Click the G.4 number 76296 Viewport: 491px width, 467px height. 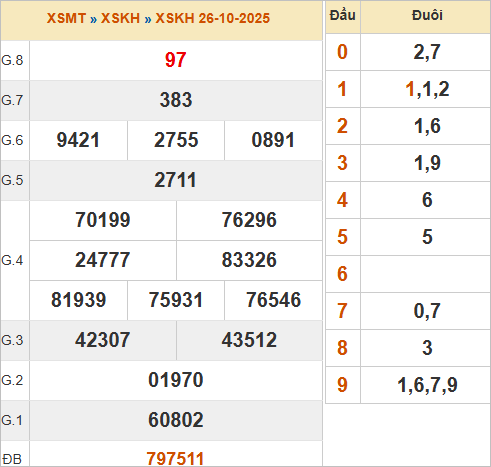[x=249, y=220]
